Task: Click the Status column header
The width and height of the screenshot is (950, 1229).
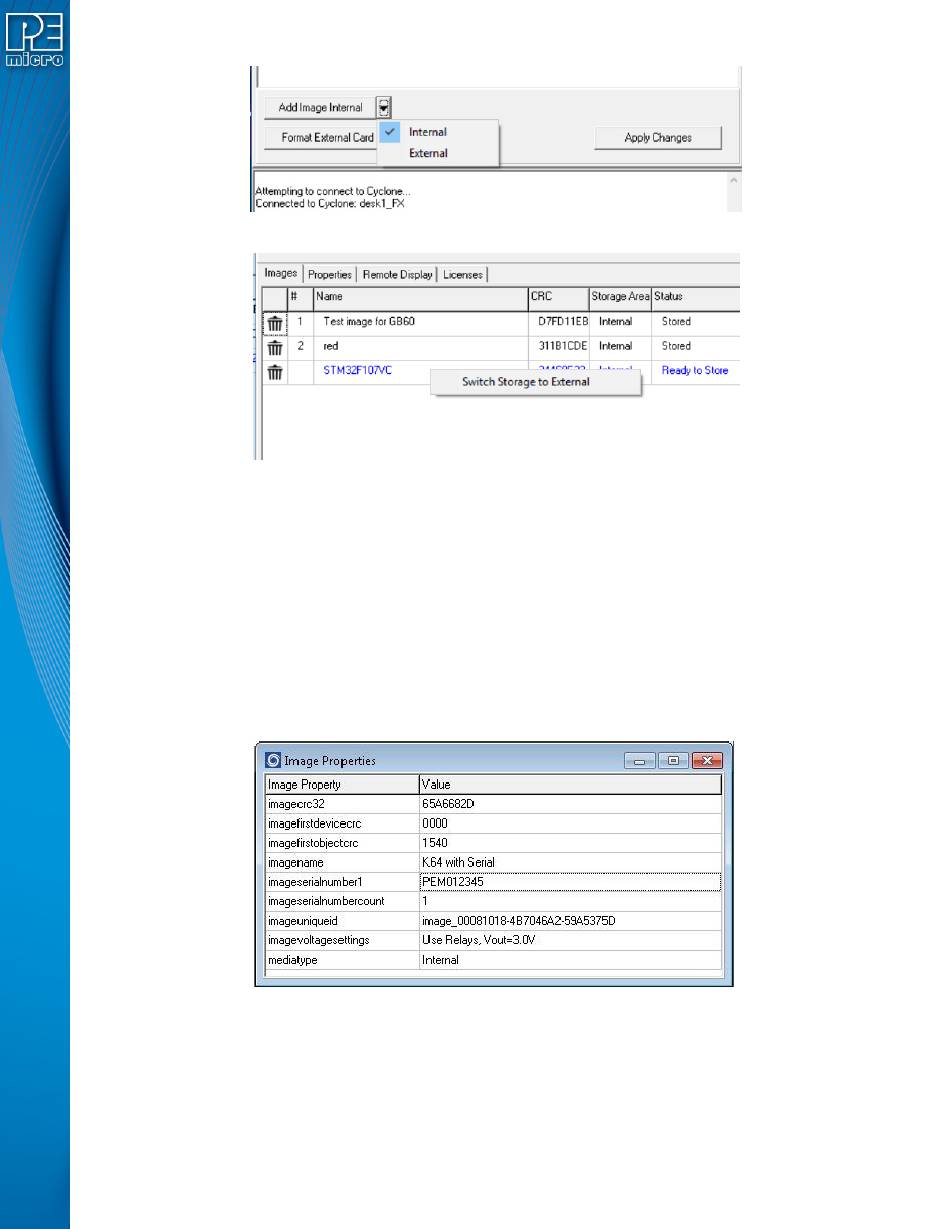Action: (x=695, y=297)
